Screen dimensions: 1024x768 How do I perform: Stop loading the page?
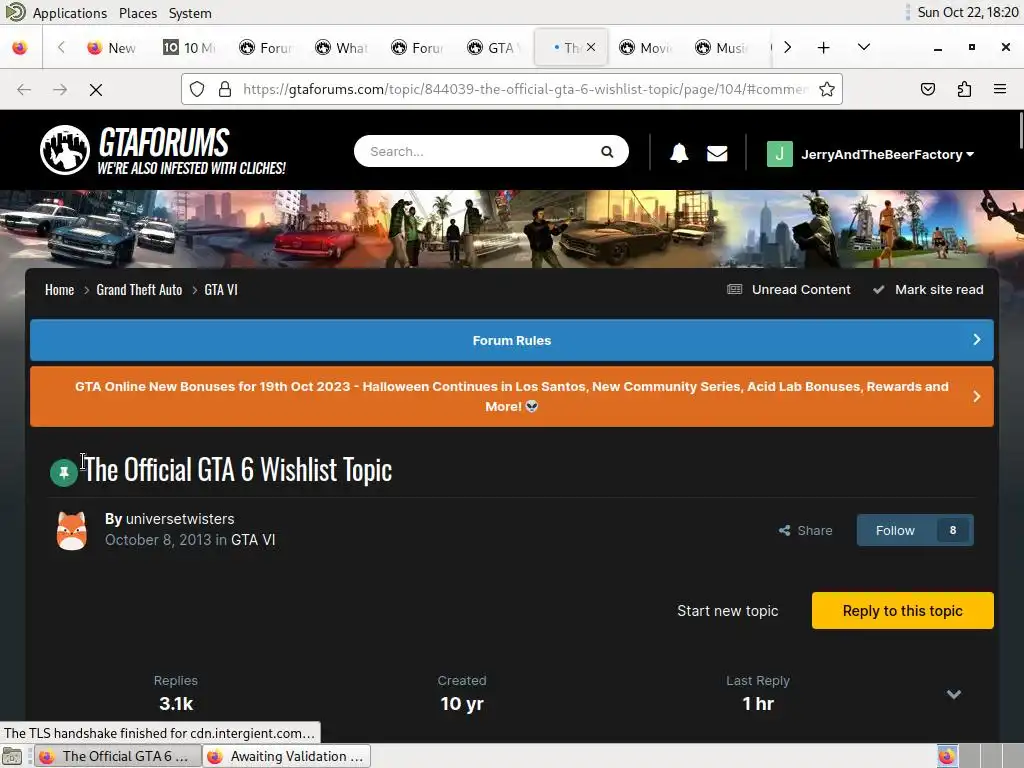pyautogui.click(x=96, y=89)
